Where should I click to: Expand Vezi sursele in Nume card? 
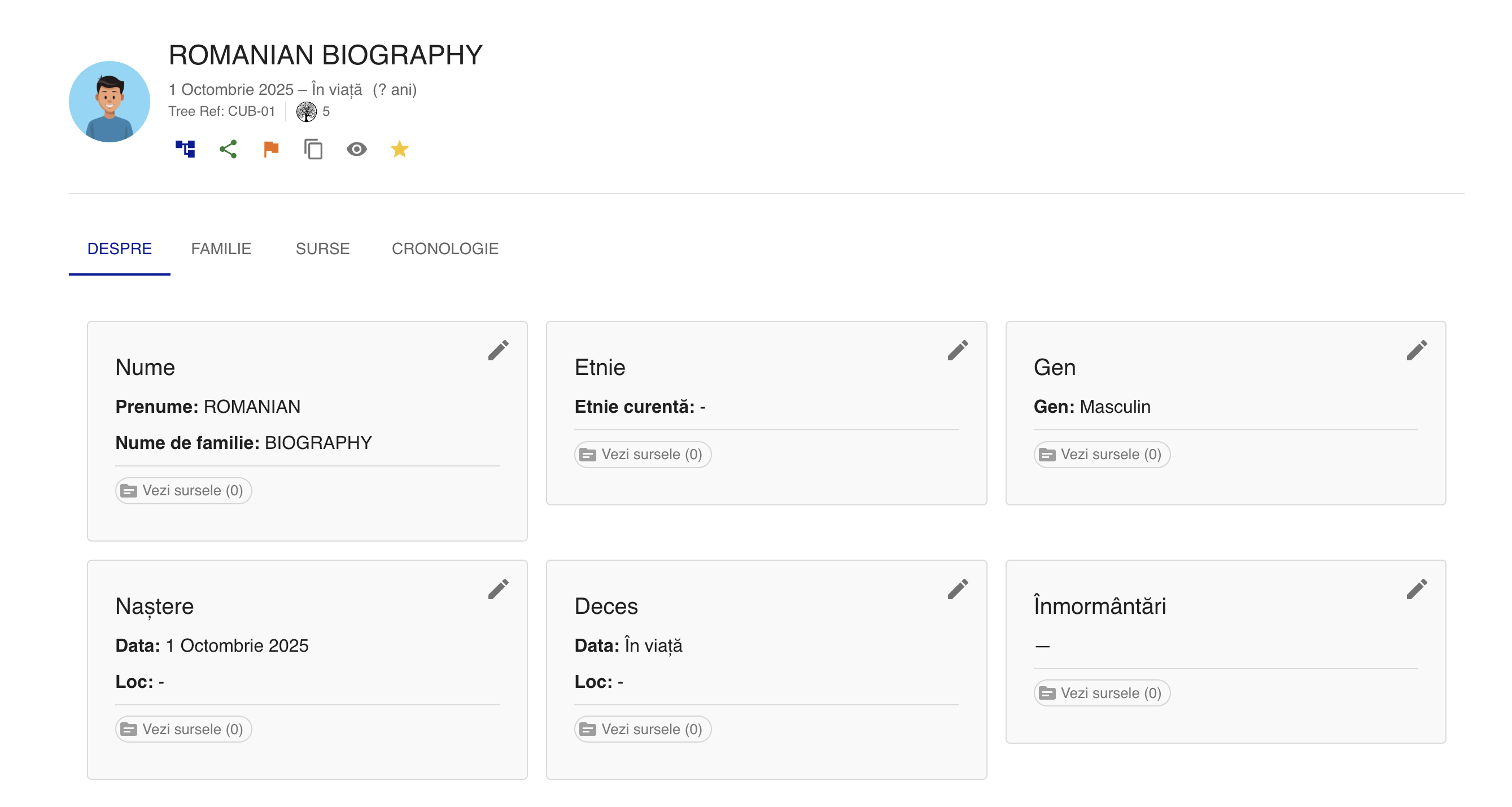point(183,491)
